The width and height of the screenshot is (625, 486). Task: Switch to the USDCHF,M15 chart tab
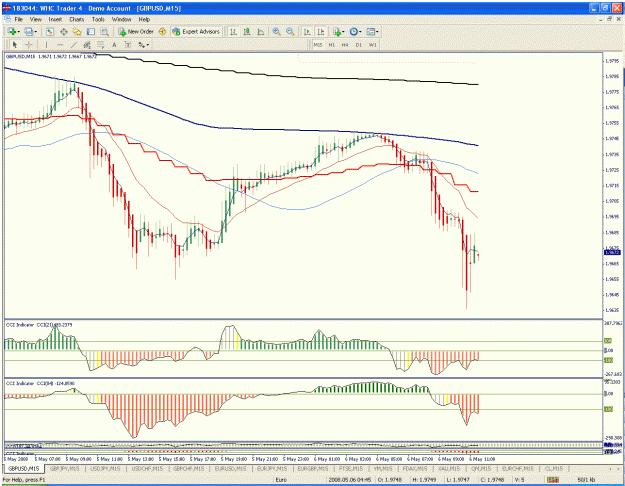pyautogui.click(x=147, y=468)
